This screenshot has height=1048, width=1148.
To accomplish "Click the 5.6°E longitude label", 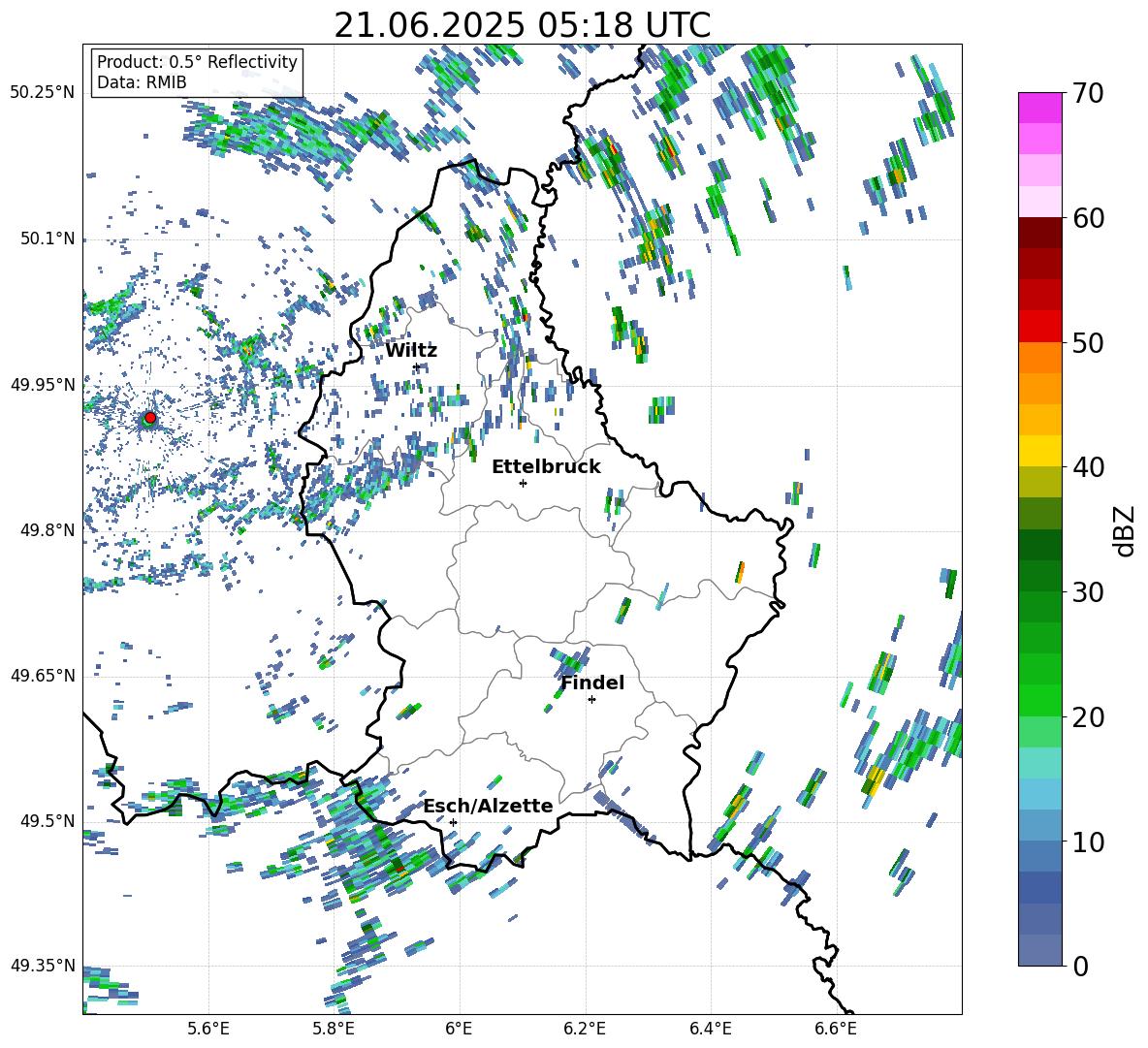I will pyautogui.click(x=208, y=1029).
